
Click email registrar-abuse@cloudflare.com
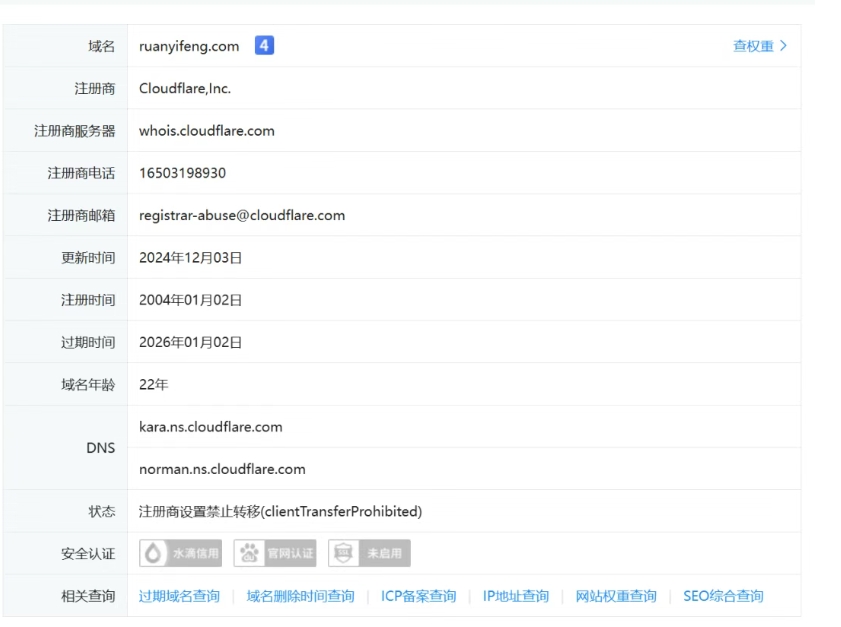(x=242, y=216)
